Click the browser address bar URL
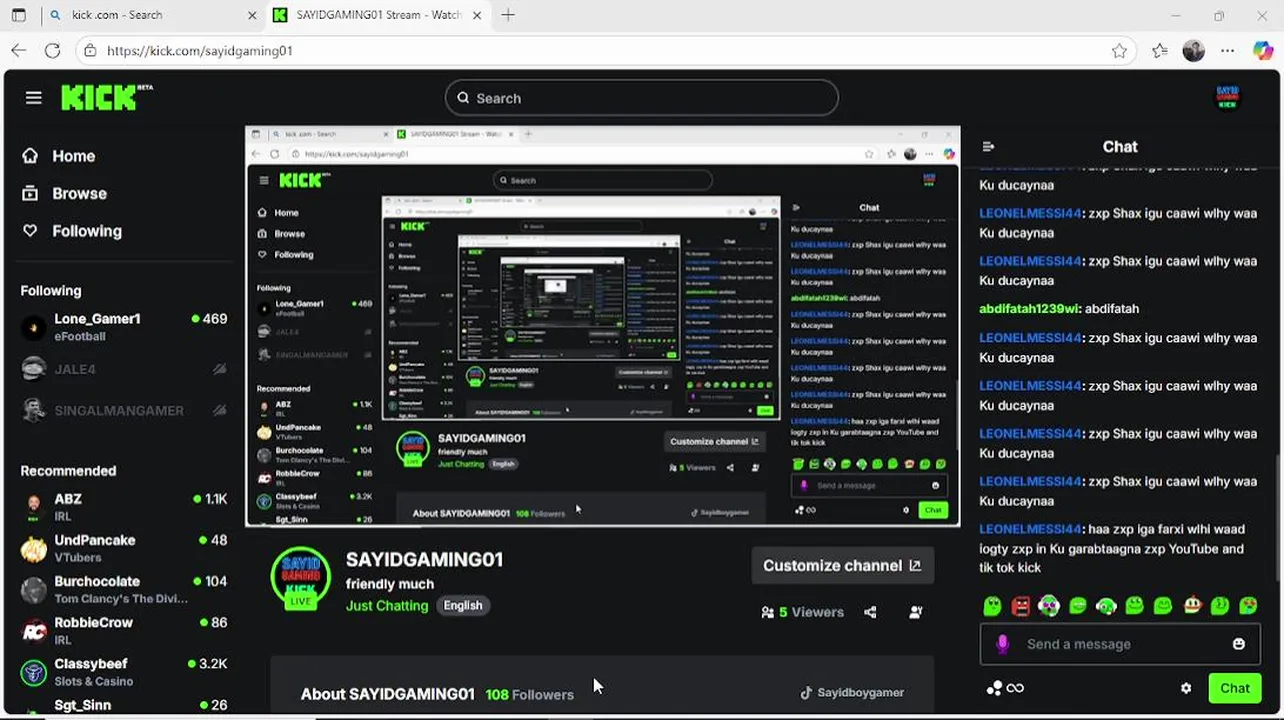 [199, 50]
